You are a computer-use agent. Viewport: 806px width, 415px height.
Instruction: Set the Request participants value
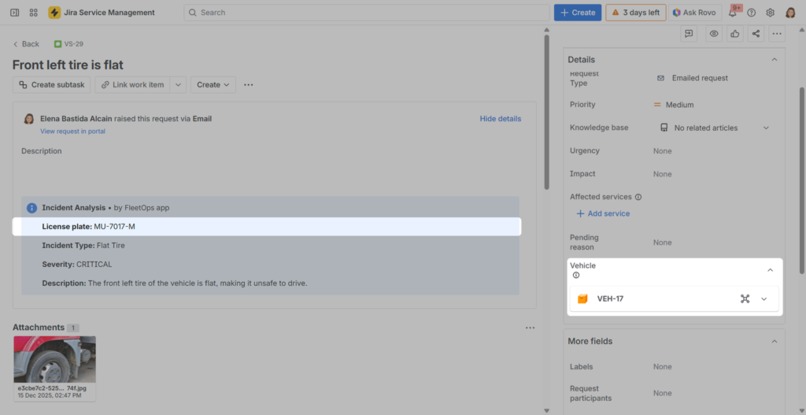point(663,393)
